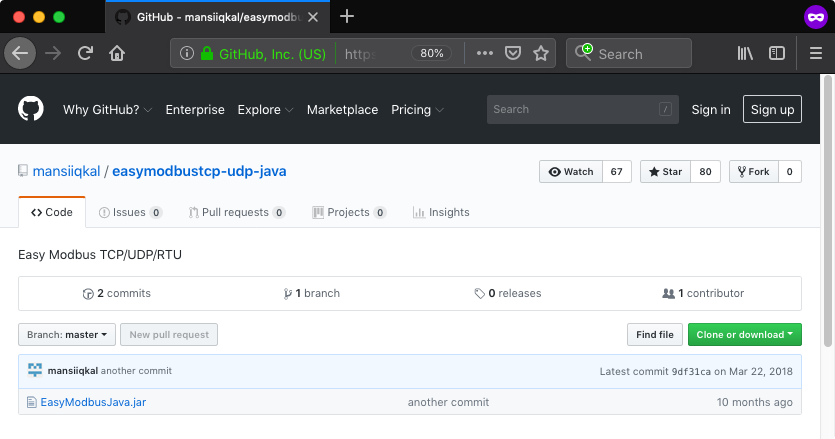835x439 pixels.
Task: Expand the Why GitHub? menu
Action: tap(107, 110)
